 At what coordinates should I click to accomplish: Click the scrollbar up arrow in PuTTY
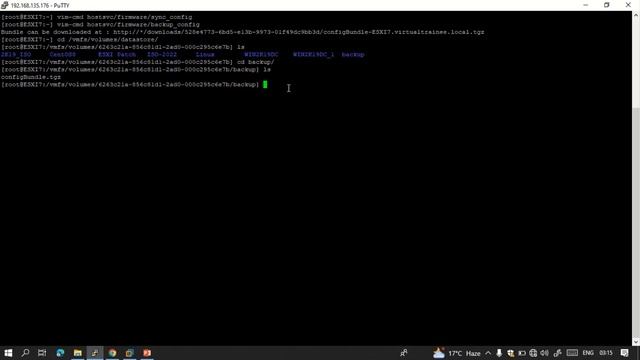click(x=636, y=15)
